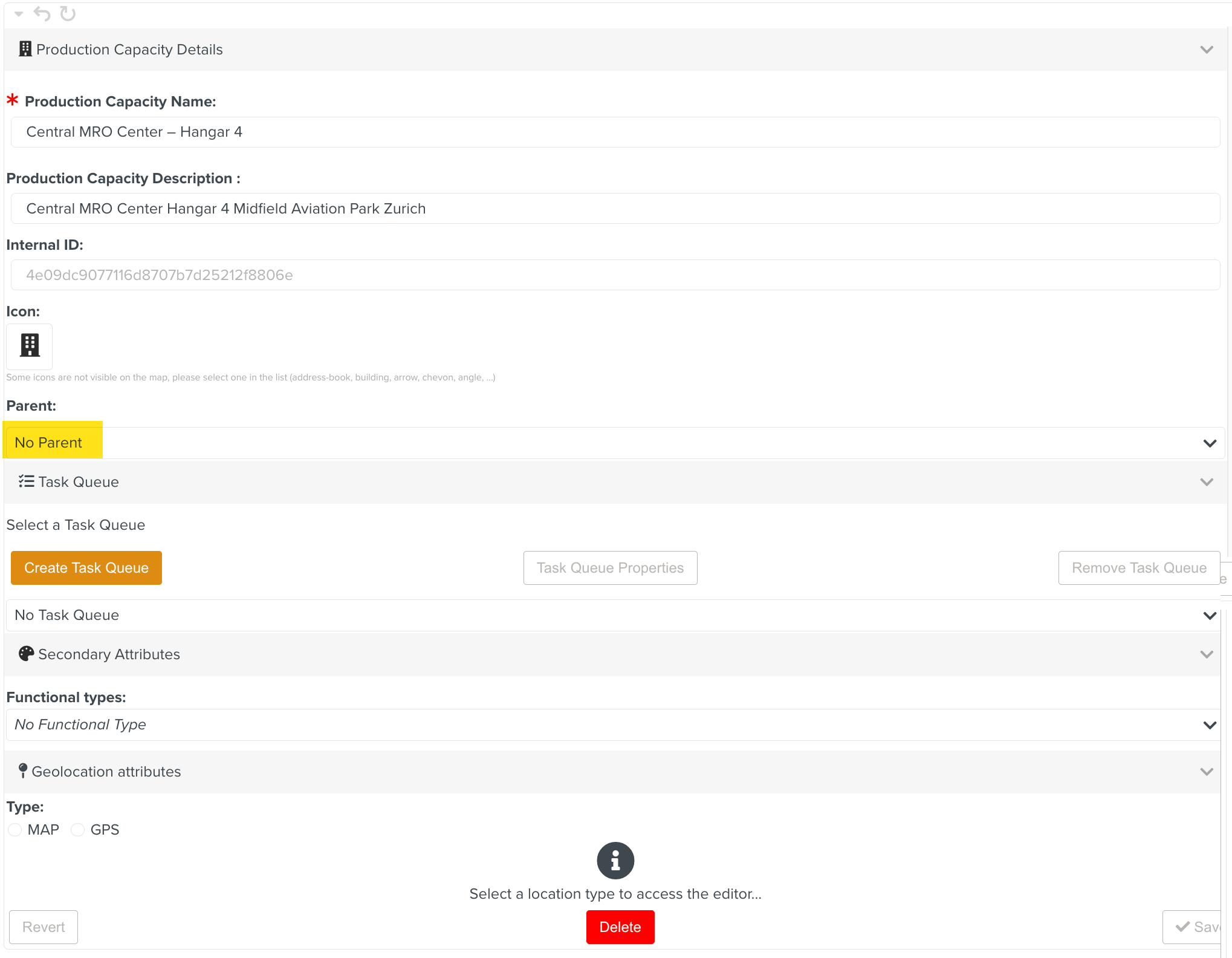
Task: Click the redo arrow icon
Action: [x=68, y=13]
